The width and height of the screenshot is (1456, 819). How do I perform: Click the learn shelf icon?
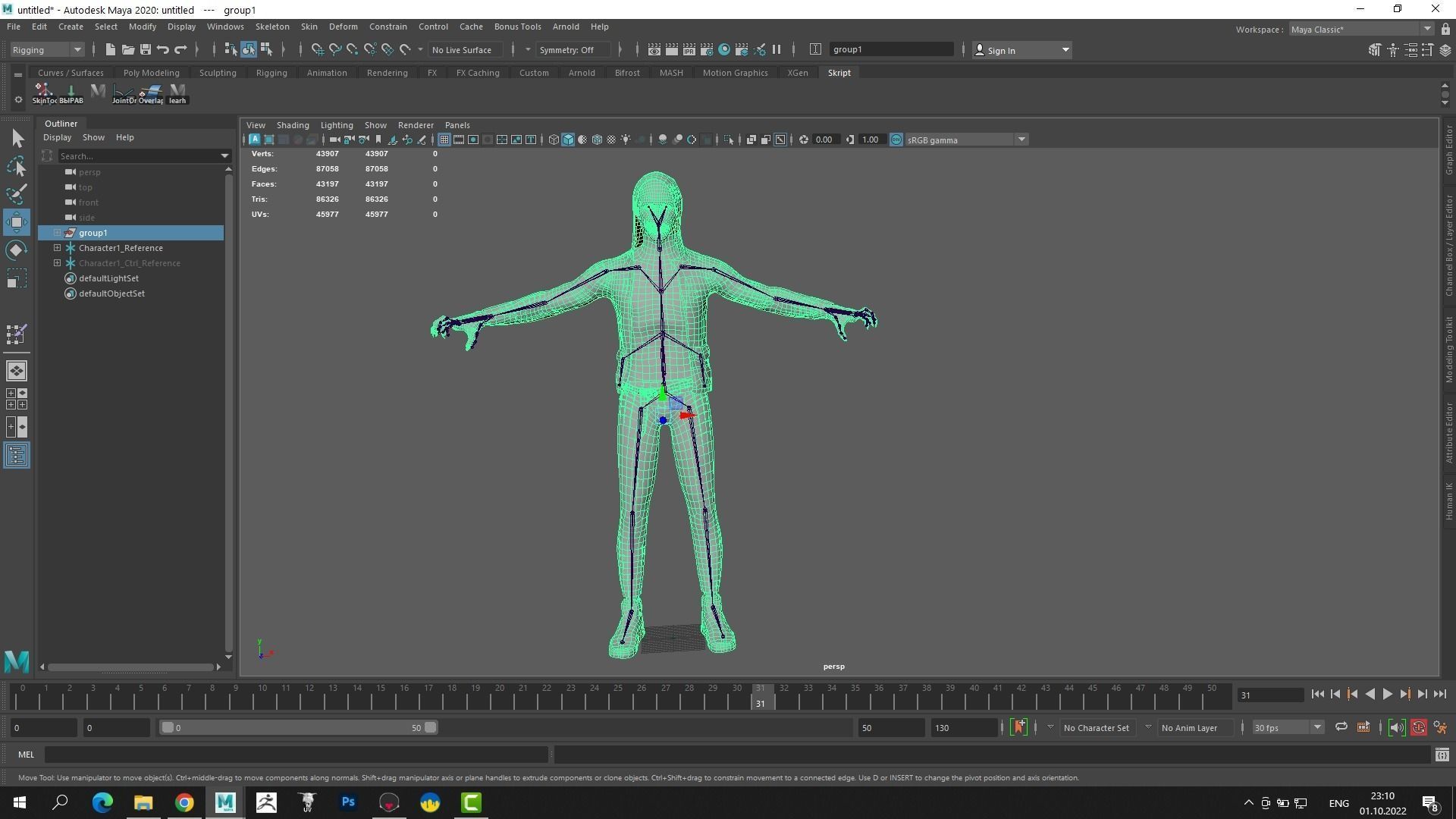click(x=177, y=93)
